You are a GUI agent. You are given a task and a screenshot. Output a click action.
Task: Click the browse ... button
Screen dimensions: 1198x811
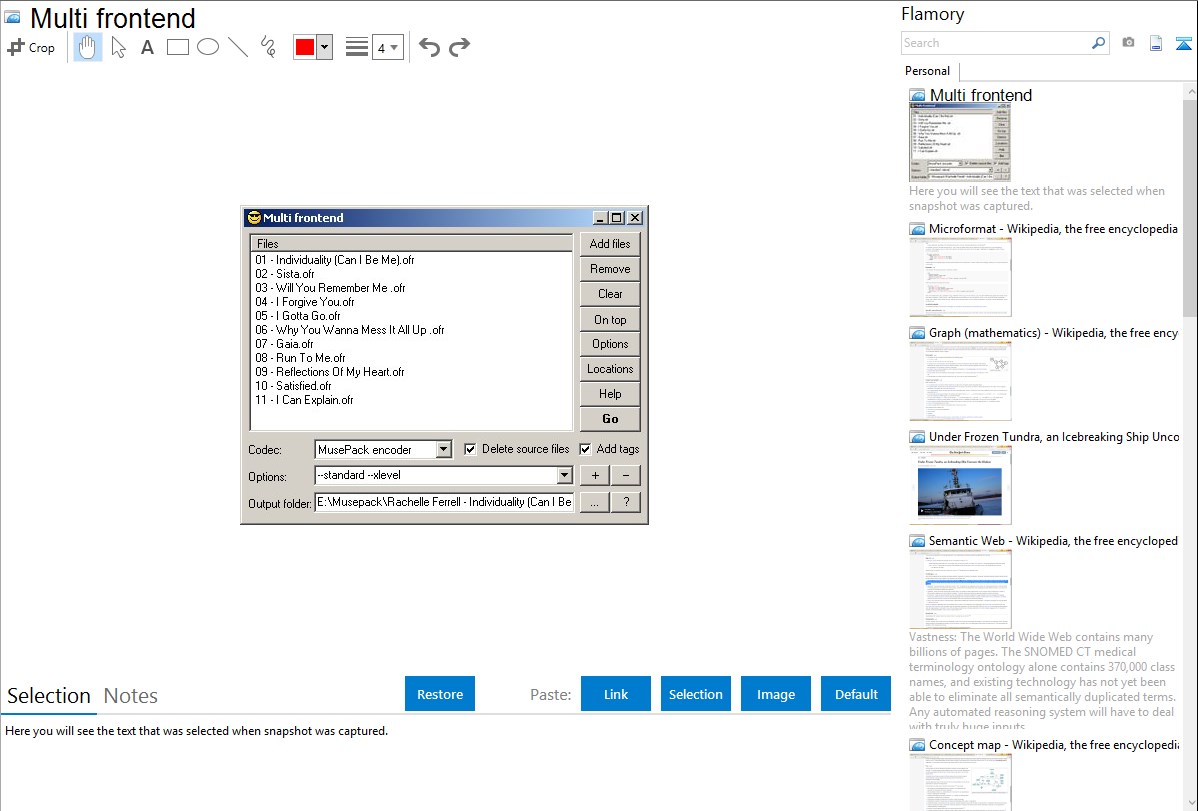point(594,502)
